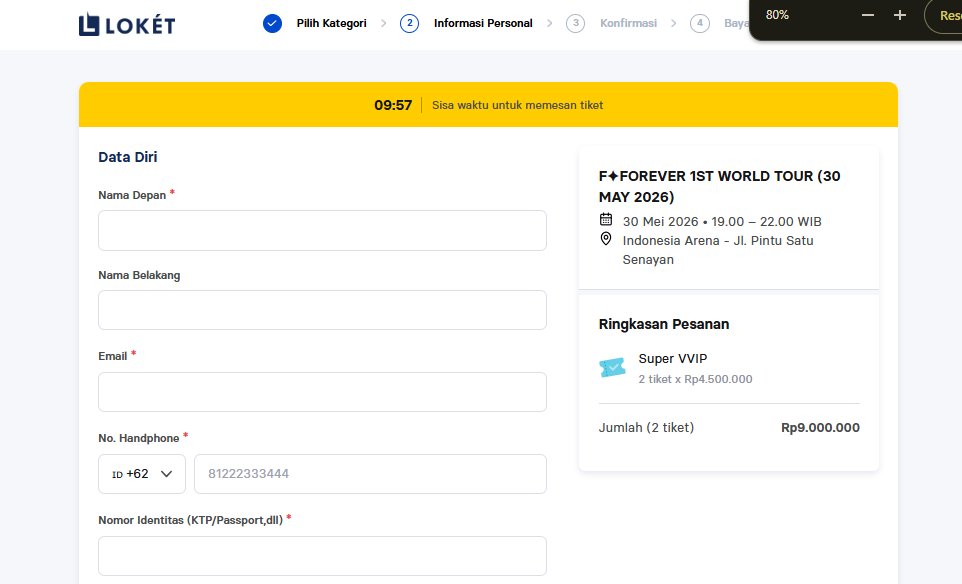This screenshot has height=584, width=962.
Task: Zoom out with the minus button
Action: click(x=868, y=15)
